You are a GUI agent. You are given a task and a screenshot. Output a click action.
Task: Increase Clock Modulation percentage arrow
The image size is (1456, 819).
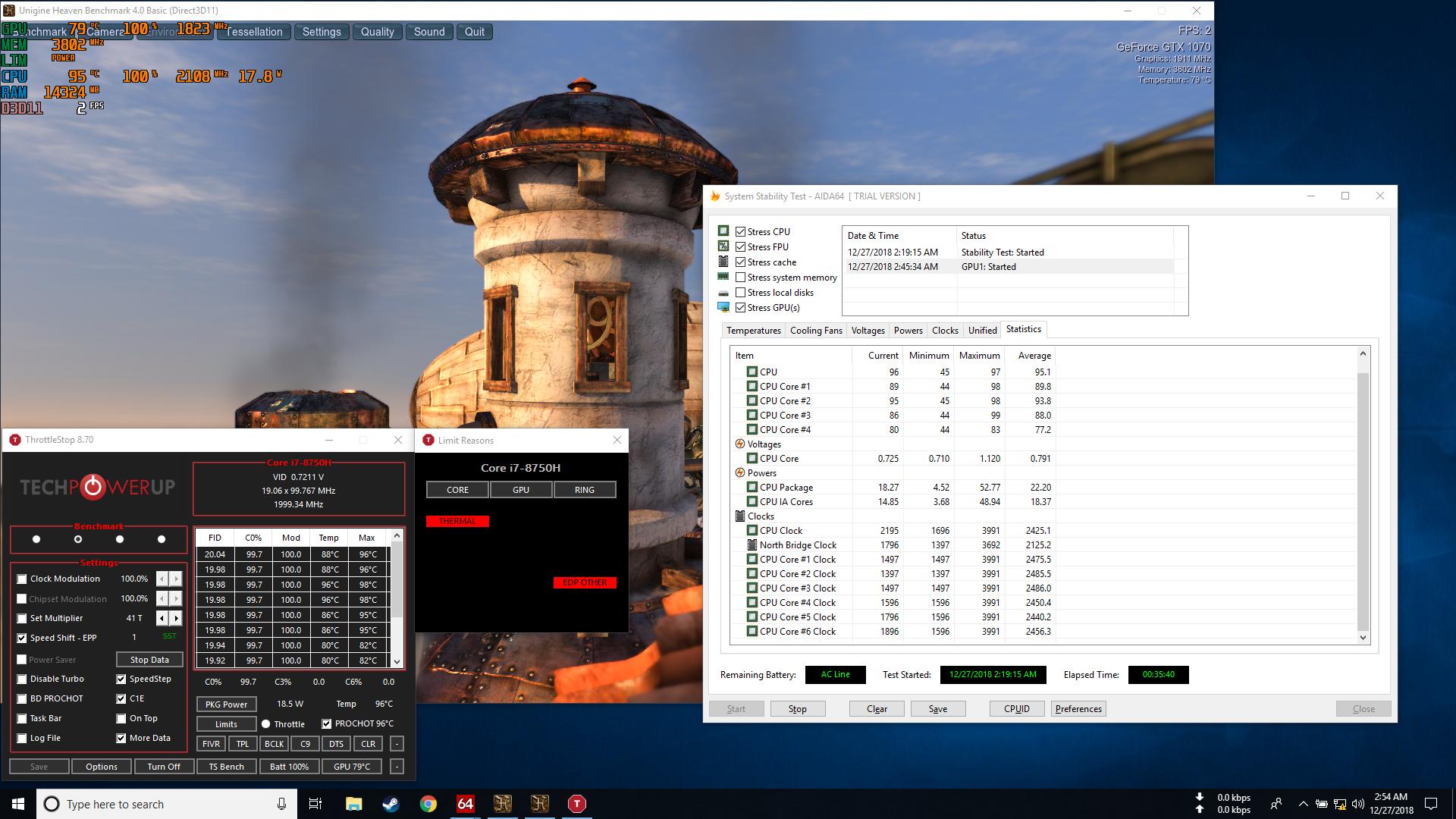click(x=176, y=579)
